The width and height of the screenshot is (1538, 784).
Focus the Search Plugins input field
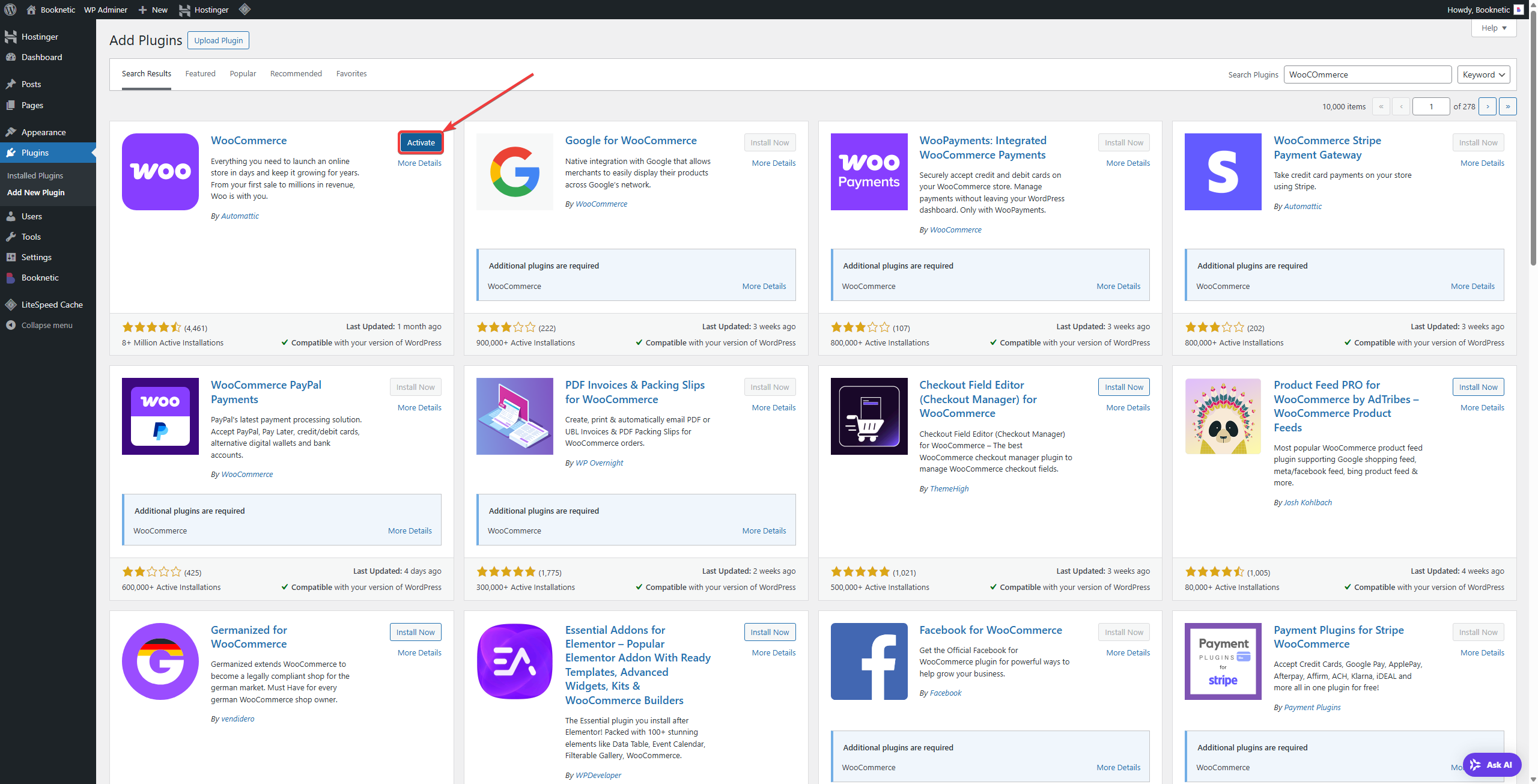click(x=1367, y=74)
